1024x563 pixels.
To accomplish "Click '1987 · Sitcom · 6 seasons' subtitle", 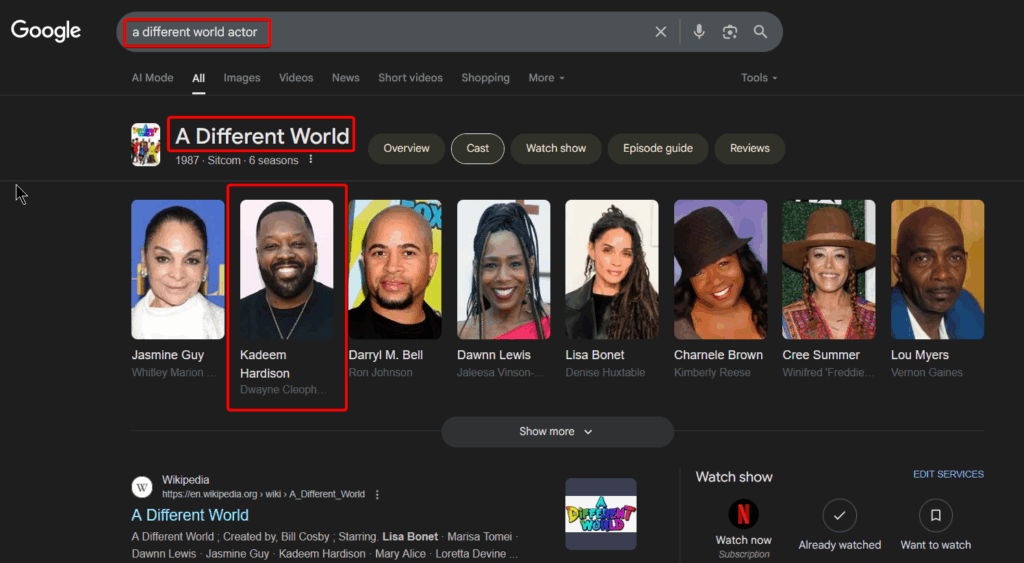I will (236, 160).
